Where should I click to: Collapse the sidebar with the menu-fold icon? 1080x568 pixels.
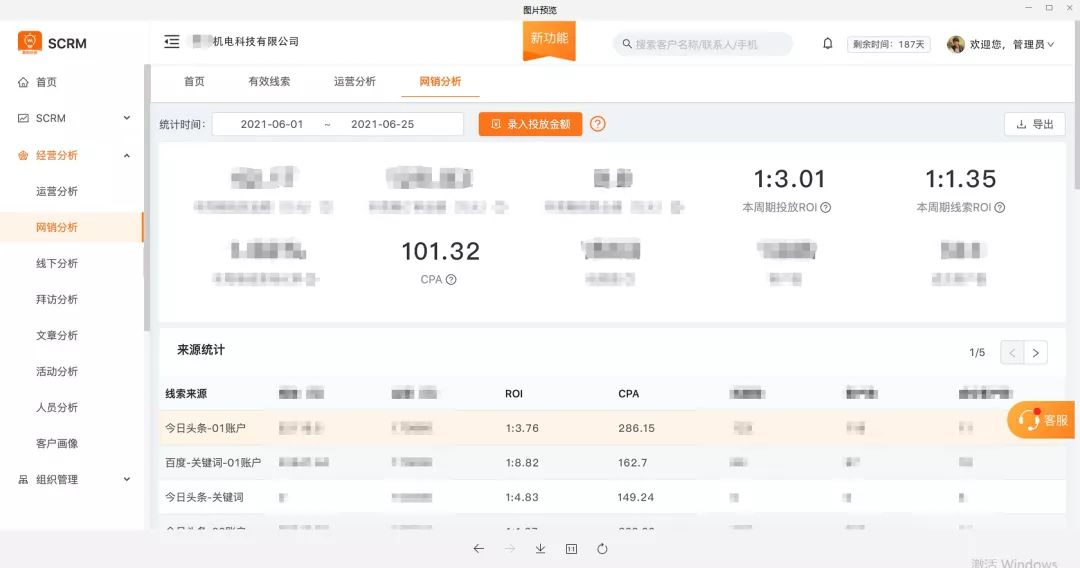tap(172, 41)
